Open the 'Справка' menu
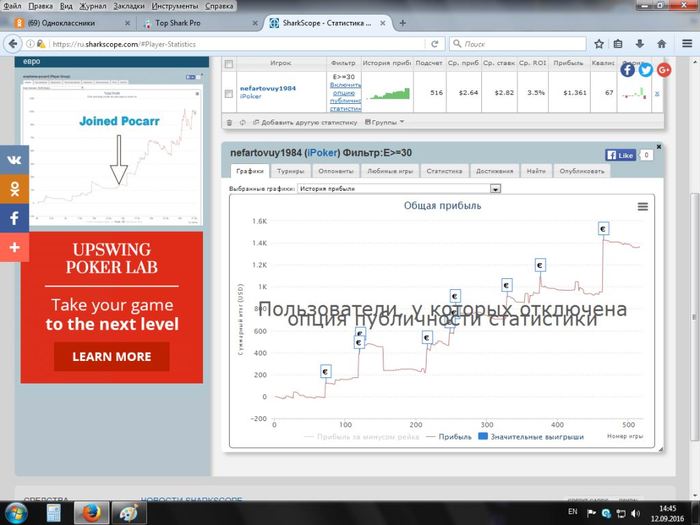Viewport: 700px width, 525px height. [219, 6]
